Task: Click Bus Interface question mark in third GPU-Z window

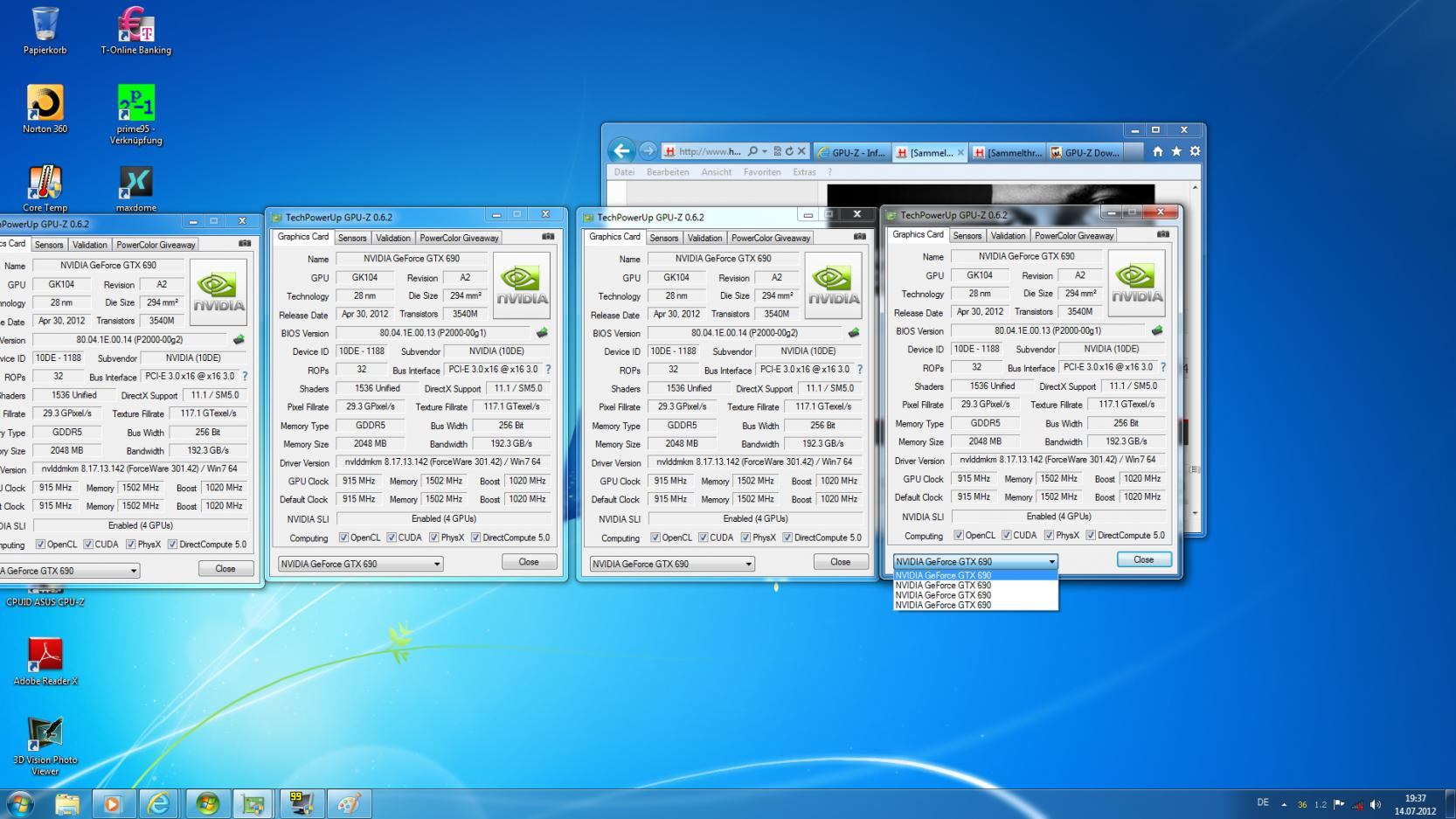Action: 859,370
